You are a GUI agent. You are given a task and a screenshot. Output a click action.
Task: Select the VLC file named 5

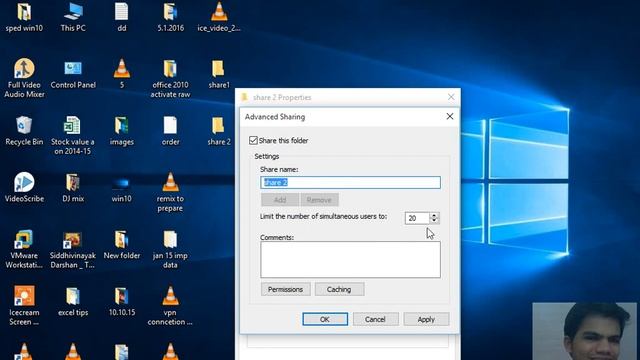point(122,74)
